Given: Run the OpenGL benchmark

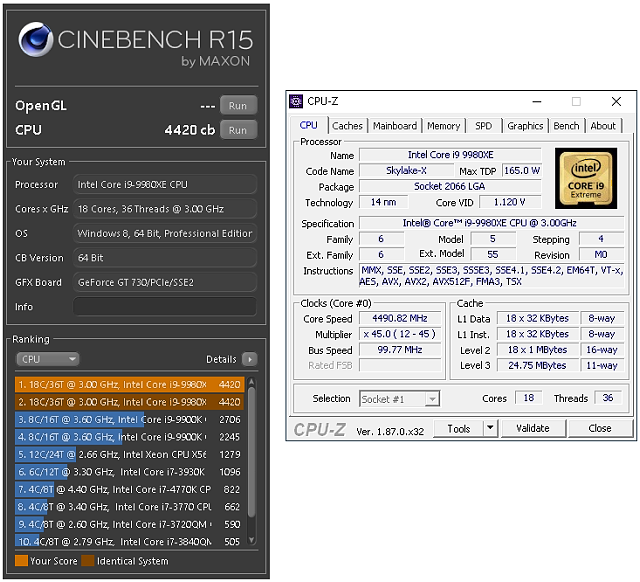Looking at the screenshot, I should point(238,105).
